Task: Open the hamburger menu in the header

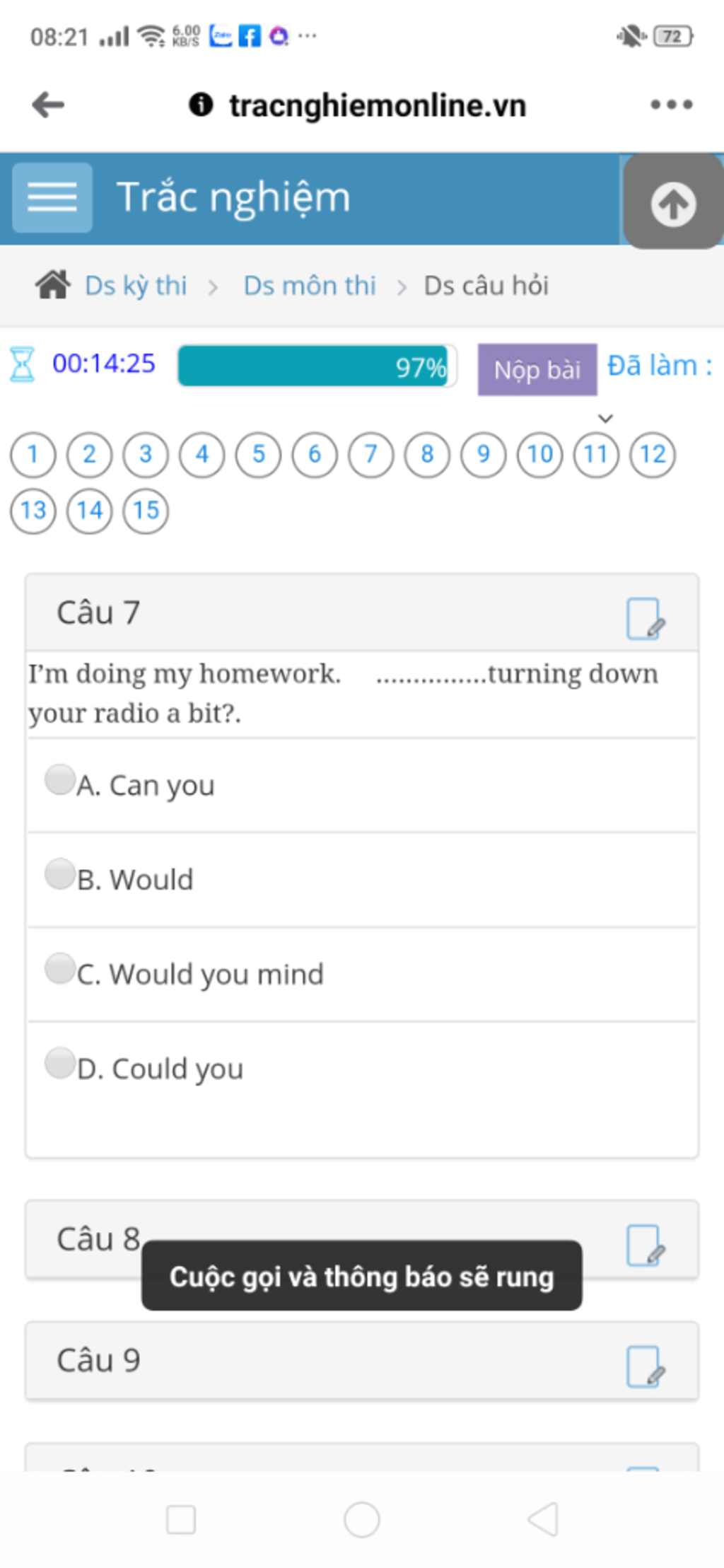Action: (x=52, y=197)
